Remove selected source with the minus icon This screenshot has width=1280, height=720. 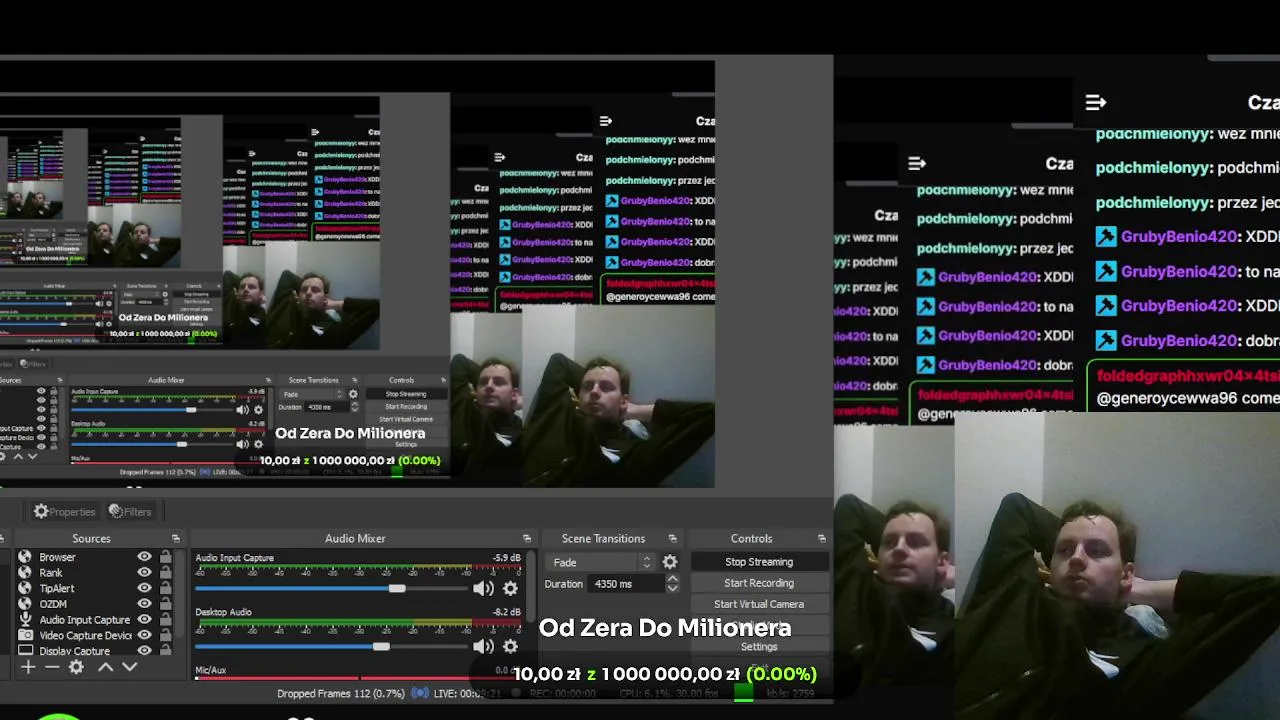[52, 667]
